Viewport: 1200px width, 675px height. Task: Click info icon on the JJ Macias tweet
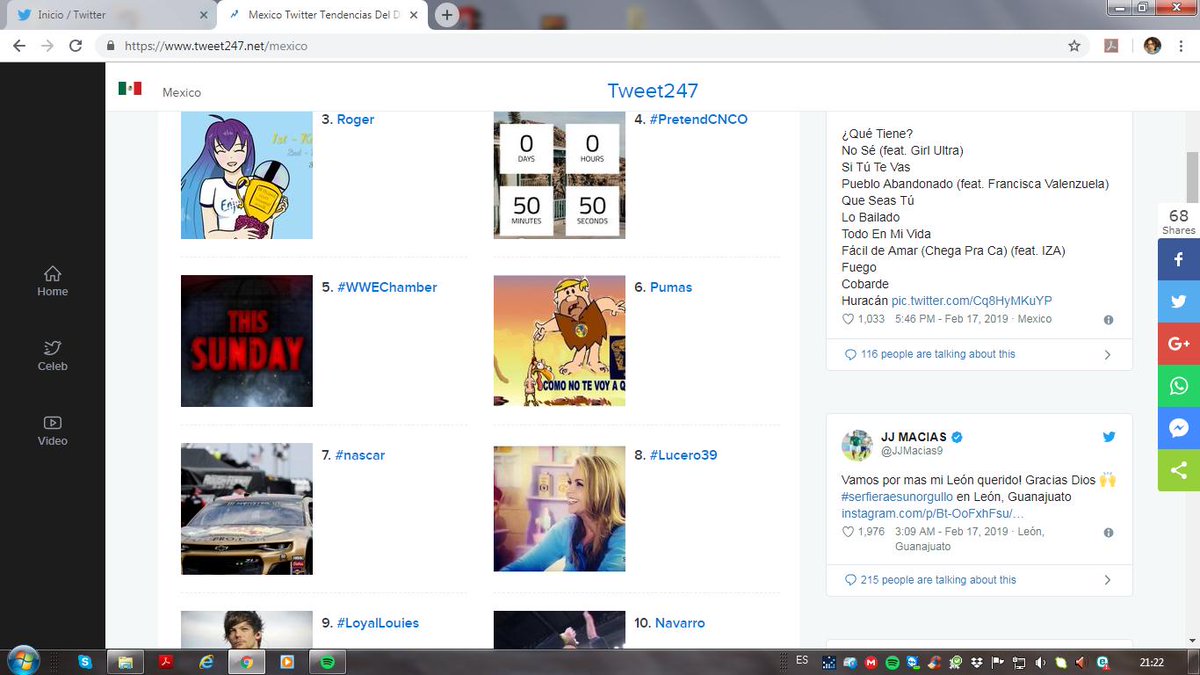1108,533
